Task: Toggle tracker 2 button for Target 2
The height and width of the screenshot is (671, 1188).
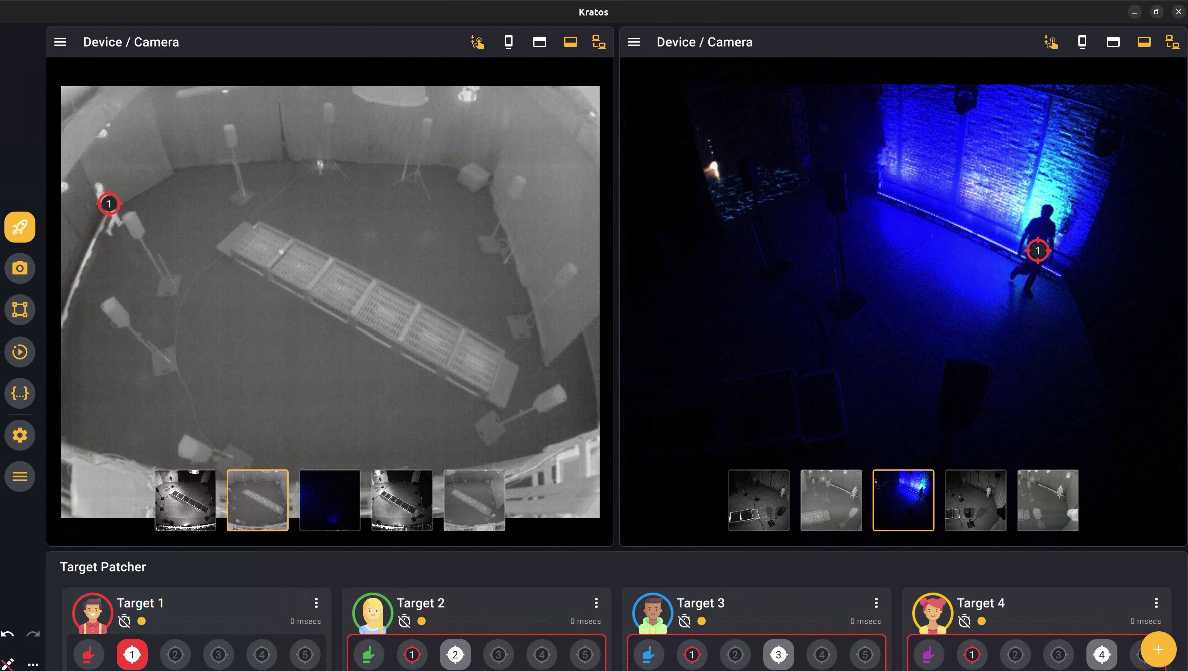Action: click(x=455, y=655)
